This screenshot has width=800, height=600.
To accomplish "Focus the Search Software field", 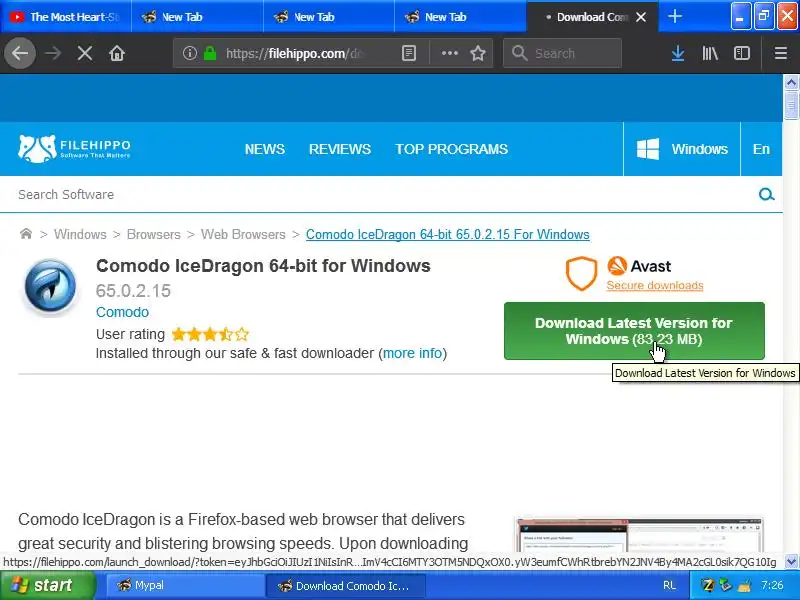I will pyautogui.click(x=383, y=194).
